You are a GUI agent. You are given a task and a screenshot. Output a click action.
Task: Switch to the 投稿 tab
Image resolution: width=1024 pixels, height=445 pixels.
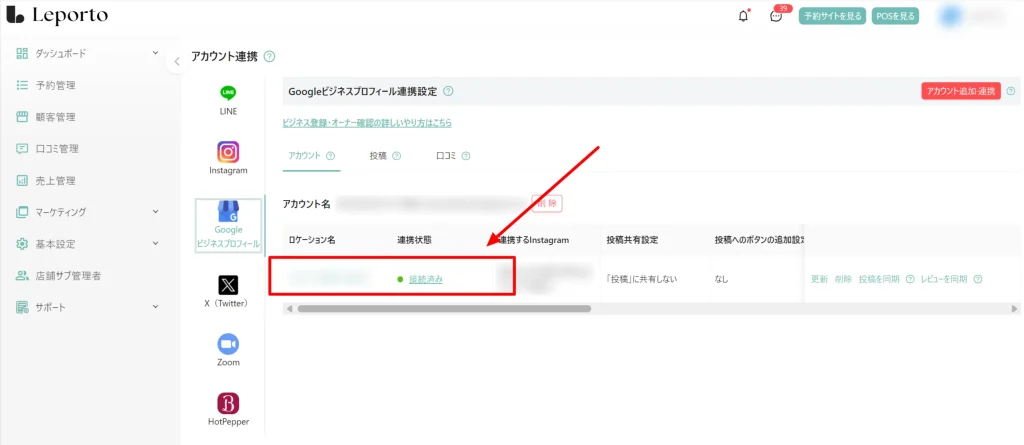378,156
